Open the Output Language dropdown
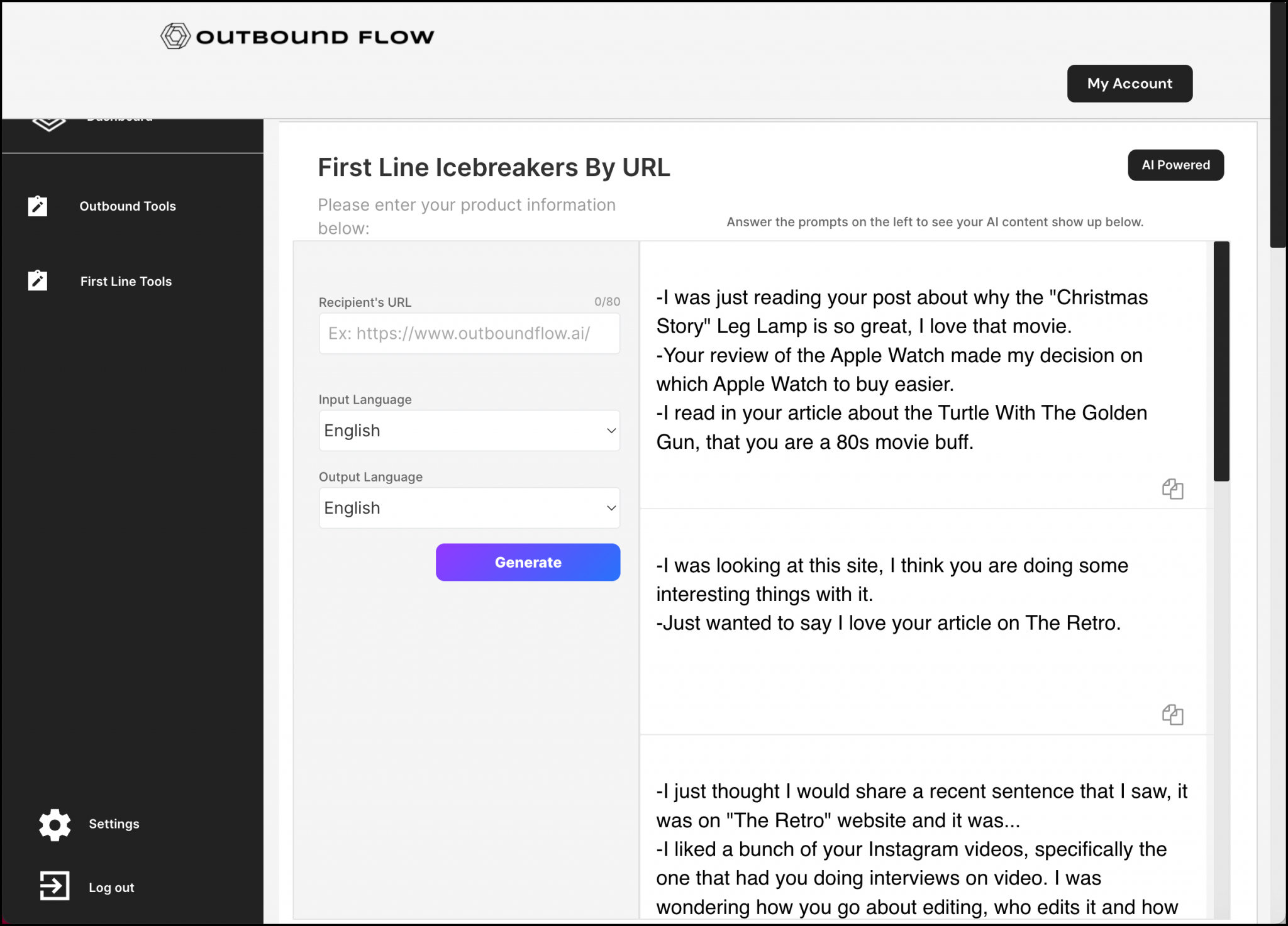The height and width of the screenshot is (926, 1288). point(469,507)
